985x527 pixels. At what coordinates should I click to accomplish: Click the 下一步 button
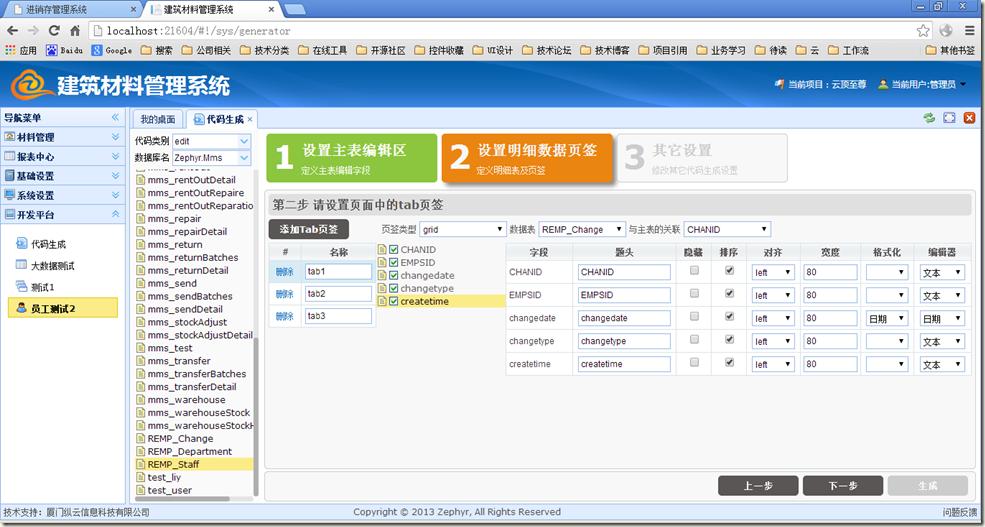pyautogui.click(x=843, y=486)
